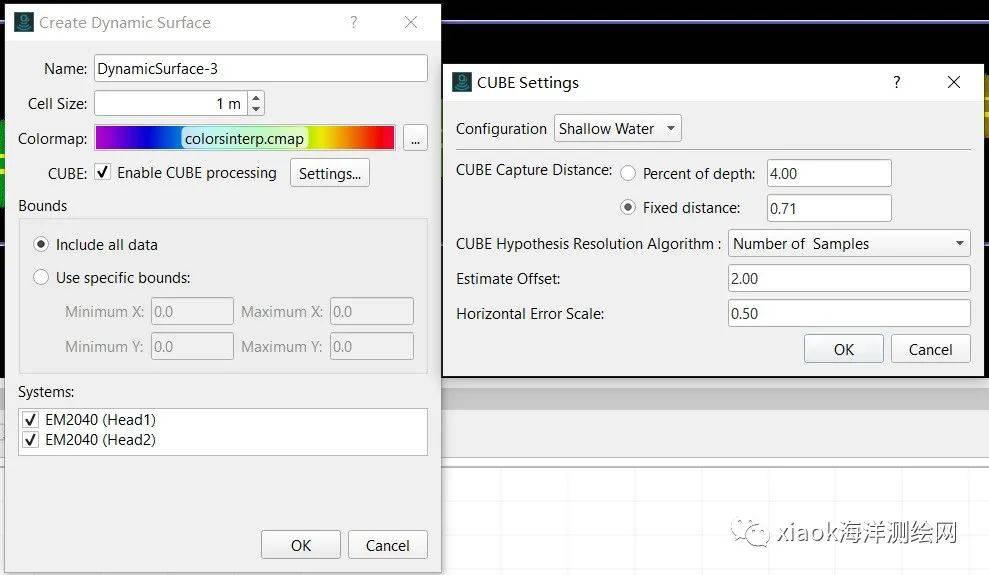
Task: Click the Name field containing DynamicSurface-3
Action: (260, 68)
